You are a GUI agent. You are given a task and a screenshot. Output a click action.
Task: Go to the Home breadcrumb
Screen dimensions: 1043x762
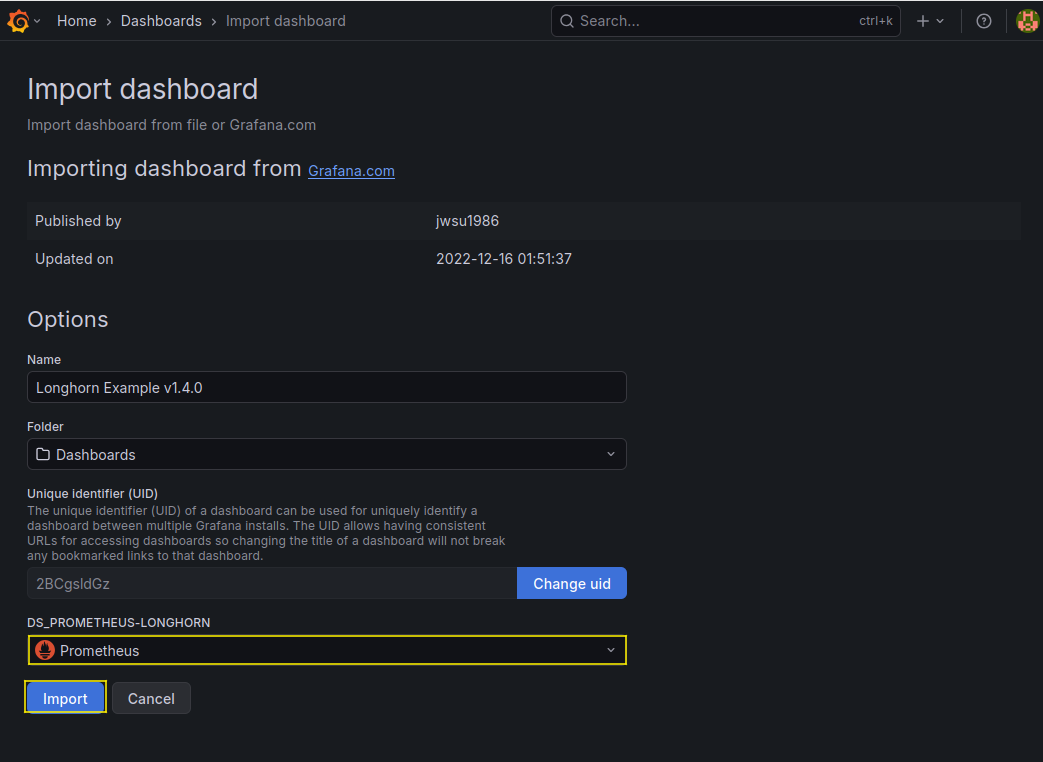coord(76,21)
